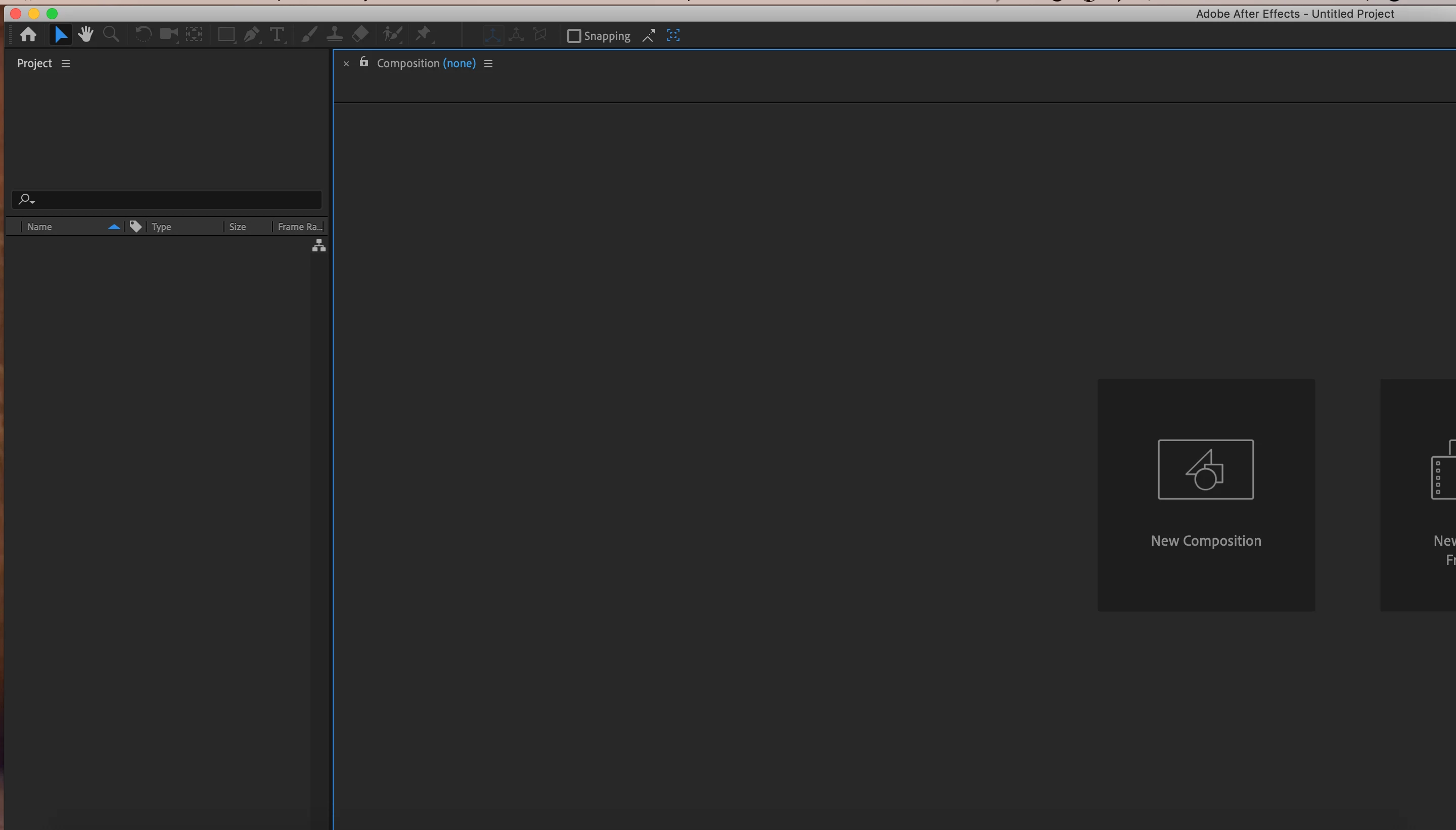Select the Rectangle shape tool
The image size is (1456, 830).
[226, 35]
